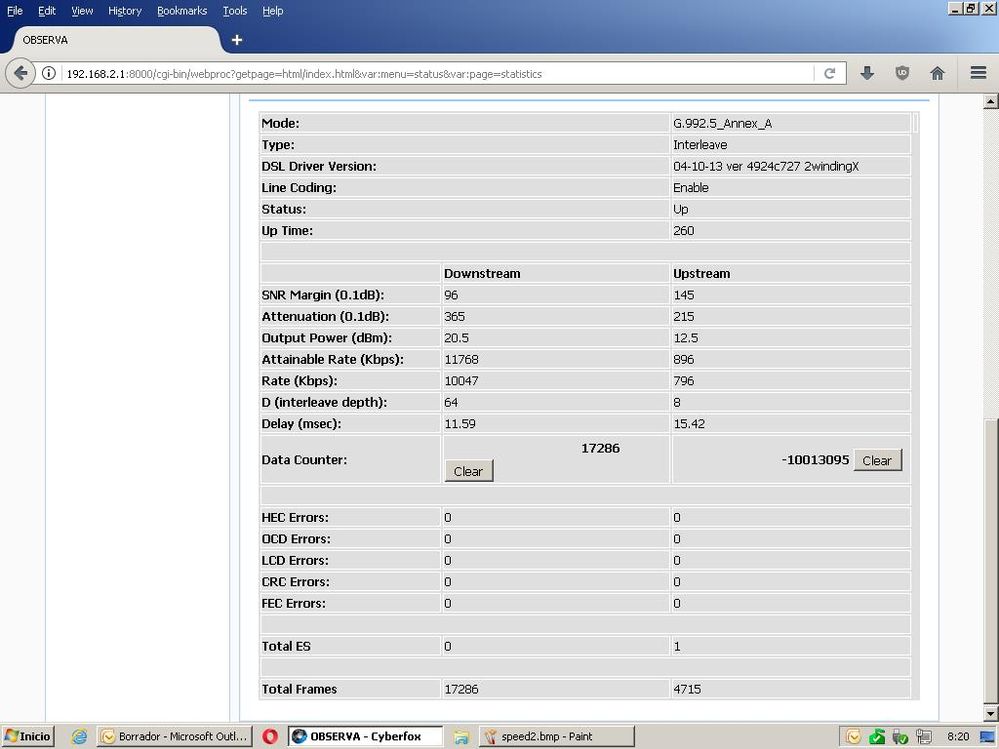Open Internet Explorer from quick launch
This screenshot has height=749, width=999.
click(79, 736)
